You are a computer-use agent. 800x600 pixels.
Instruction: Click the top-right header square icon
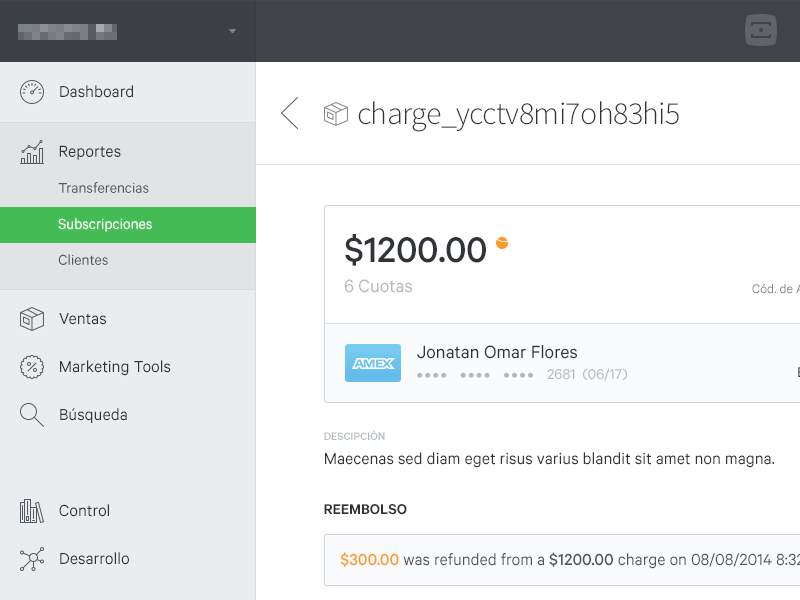(x=761, y=30)
